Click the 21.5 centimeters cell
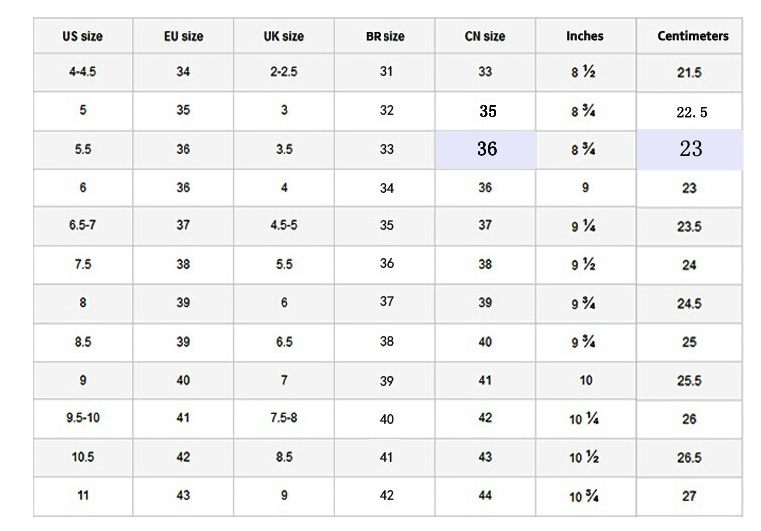The image size is (761, 531). (690, 73)
